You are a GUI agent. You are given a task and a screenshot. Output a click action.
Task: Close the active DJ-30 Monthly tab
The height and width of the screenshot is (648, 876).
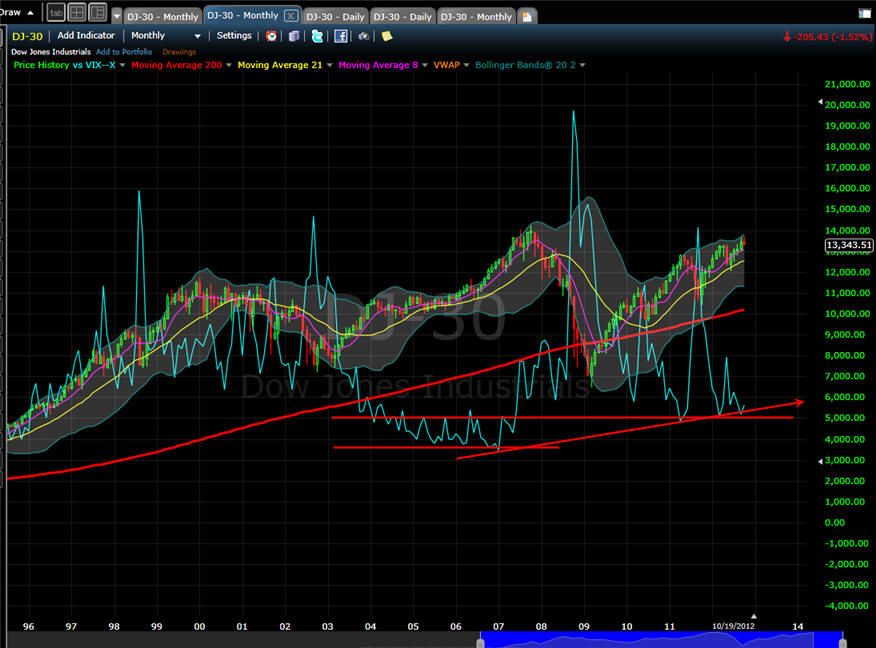290,16
